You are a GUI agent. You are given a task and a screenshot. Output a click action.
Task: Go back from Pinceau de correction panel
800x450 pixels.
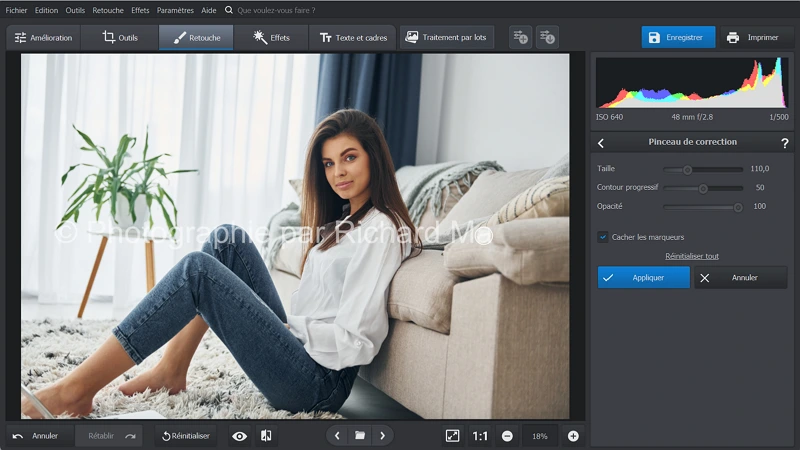(601, 143)
